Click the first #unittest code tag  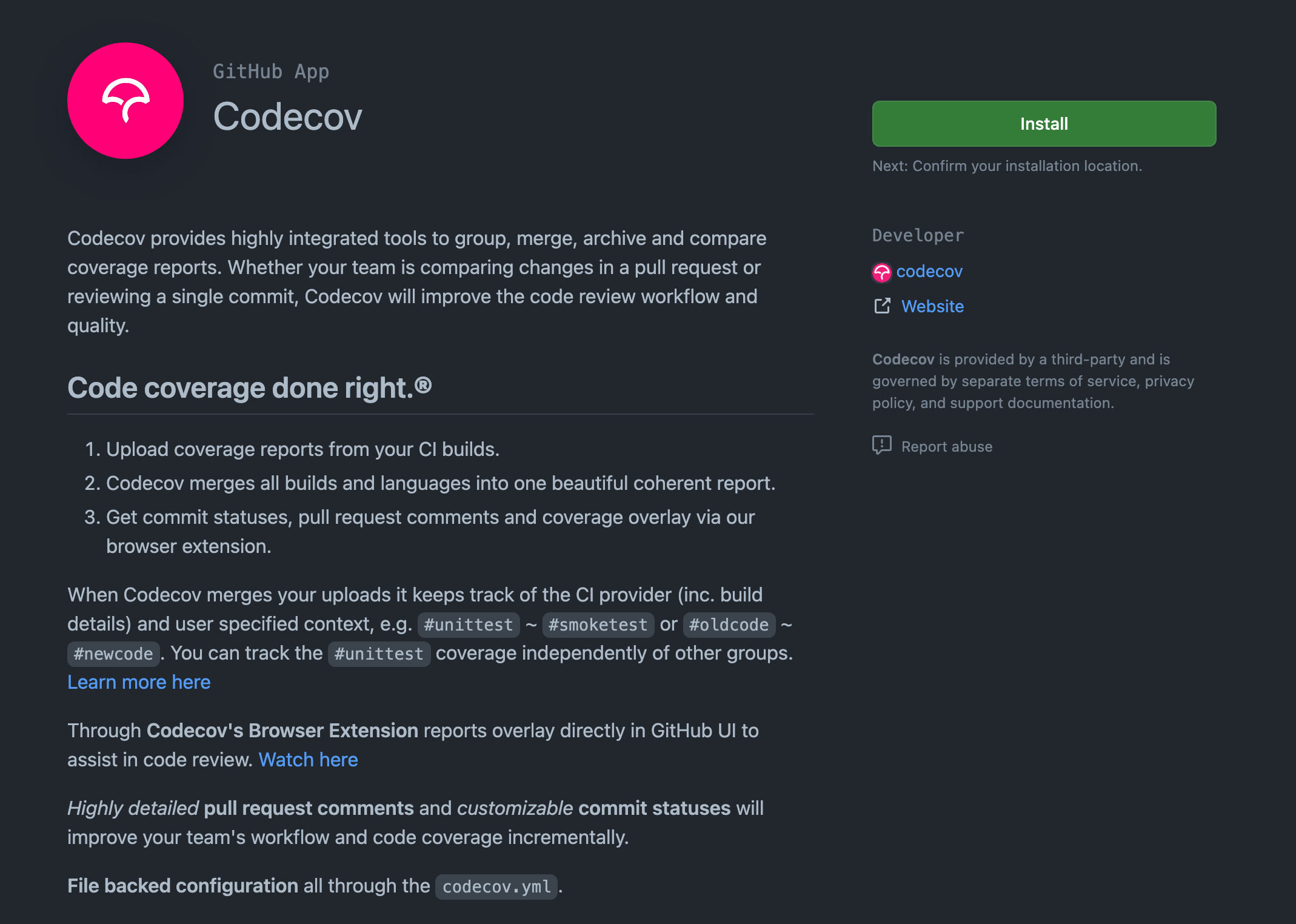pyautogui.click(x=469, y=624)
